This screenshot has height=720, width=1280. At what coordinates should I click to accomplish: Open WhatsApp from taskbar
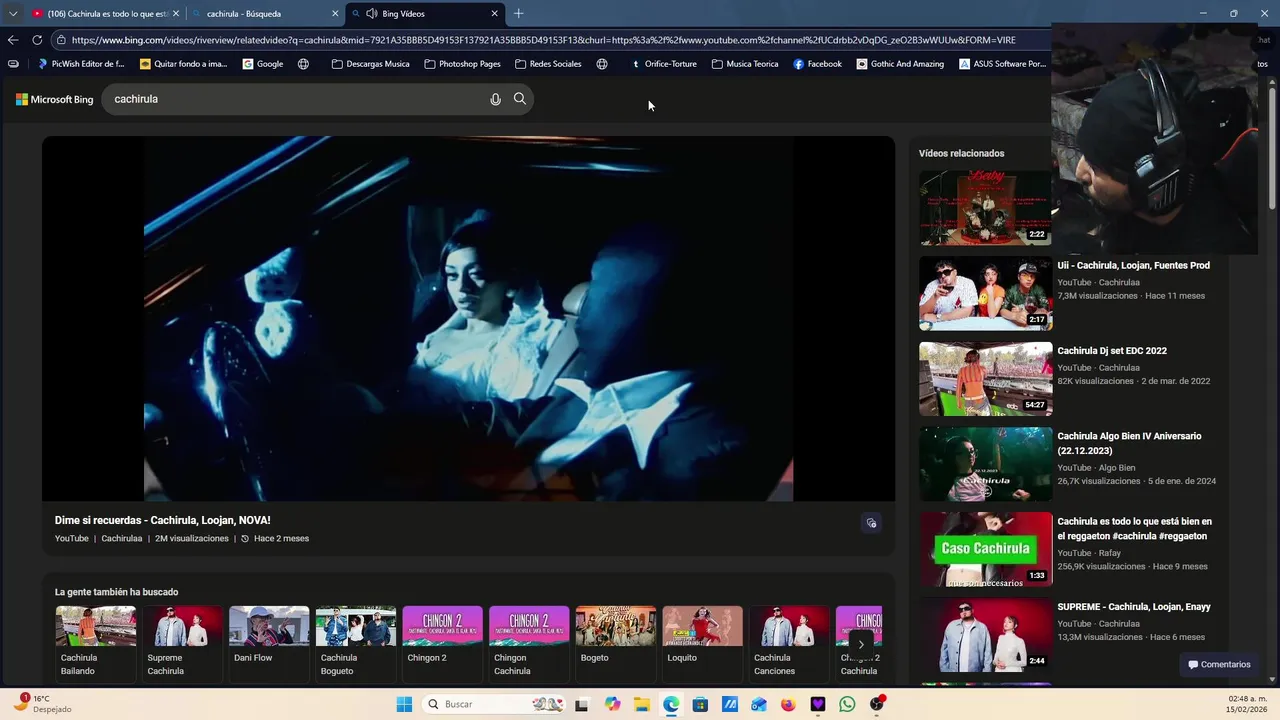[x=847, y=704]
